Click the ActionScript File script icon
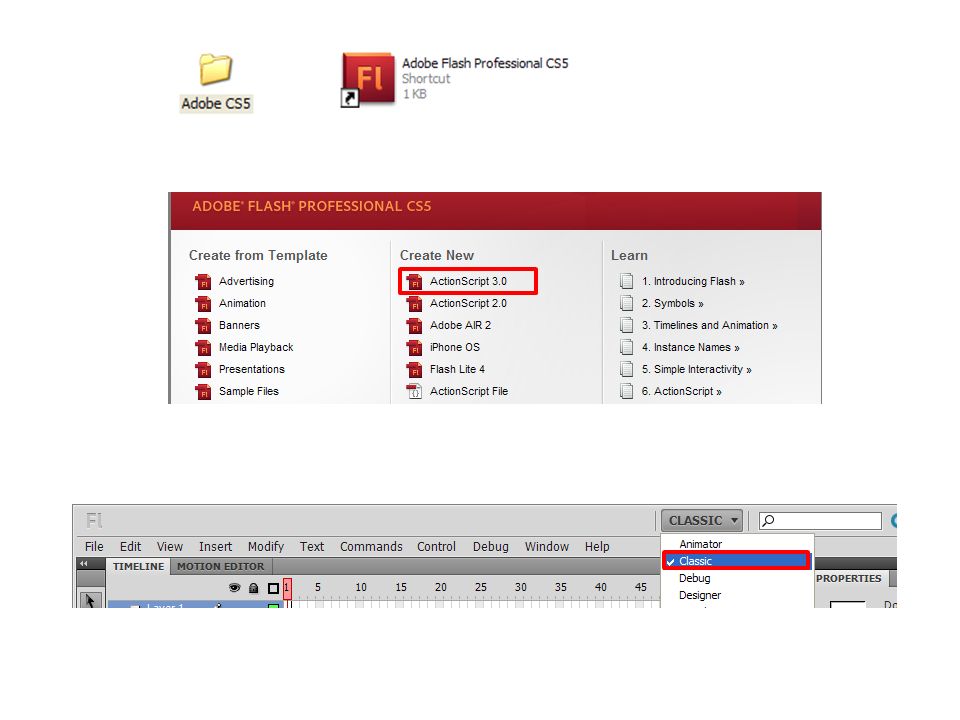960x720 pixels. coord(414,392)
